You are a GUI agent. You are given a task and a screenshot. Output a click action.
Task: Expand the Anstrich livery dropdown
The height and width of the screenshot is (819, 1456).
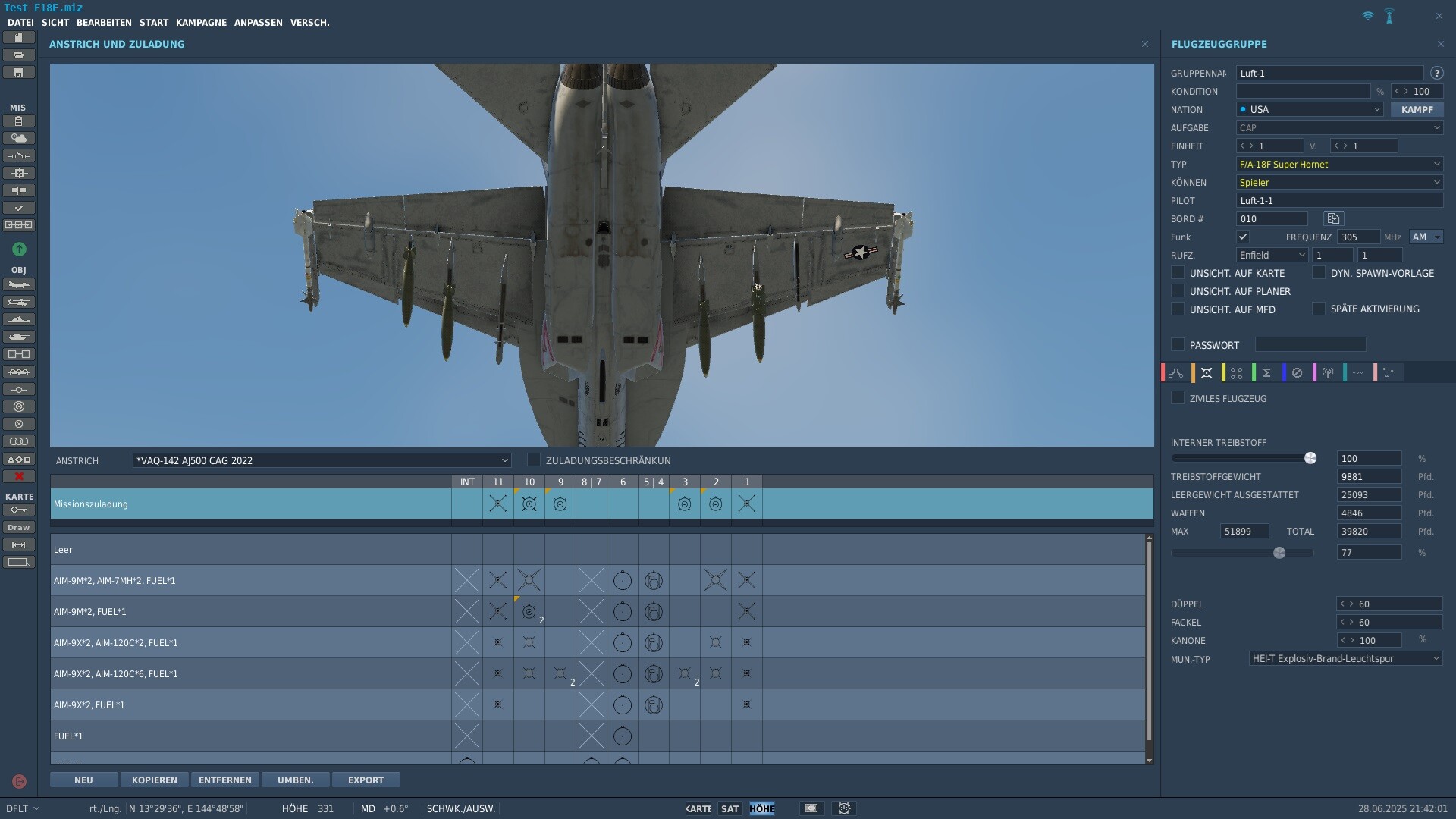[322, 460]
